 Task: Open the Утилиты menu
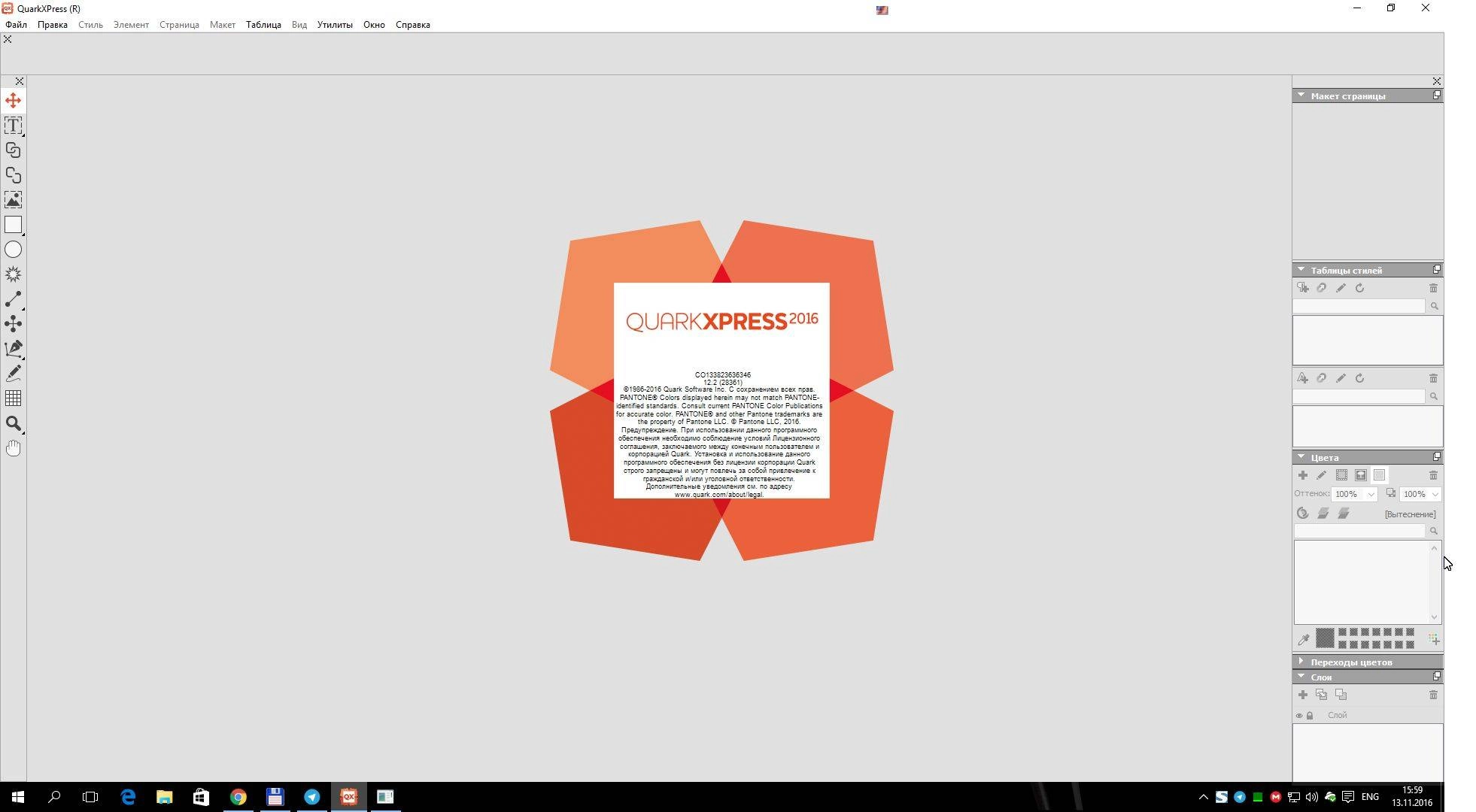[x=335, y=25]
